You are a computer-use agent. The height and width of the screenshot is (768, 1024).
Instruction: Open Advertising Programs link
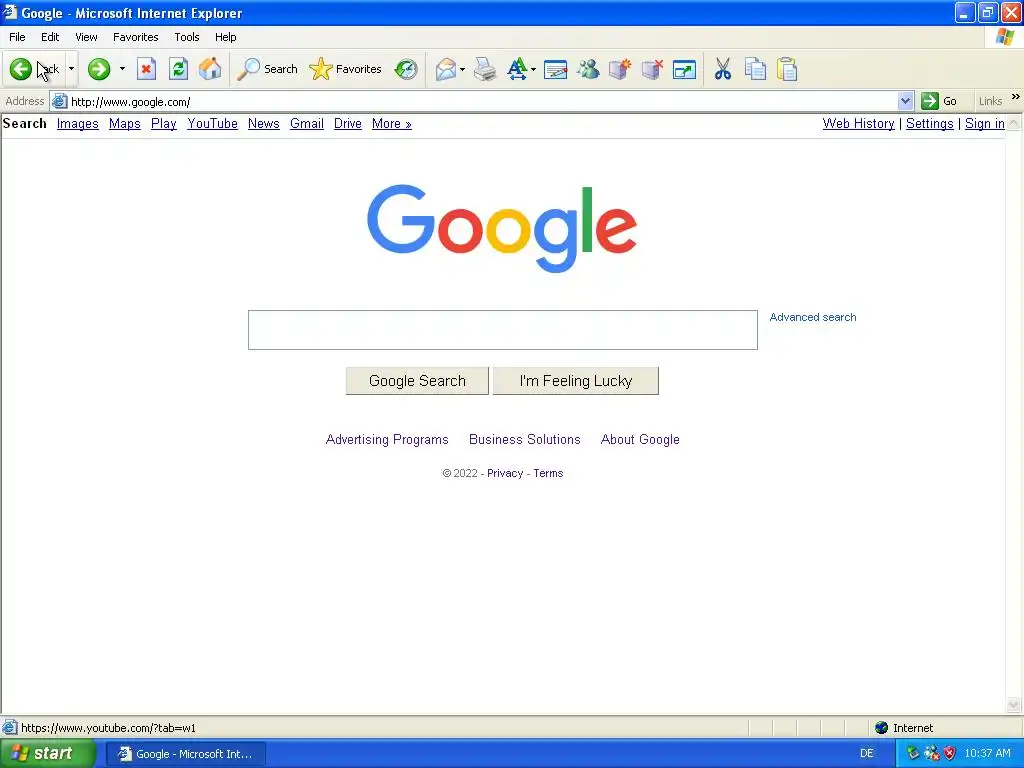(387, 440)
